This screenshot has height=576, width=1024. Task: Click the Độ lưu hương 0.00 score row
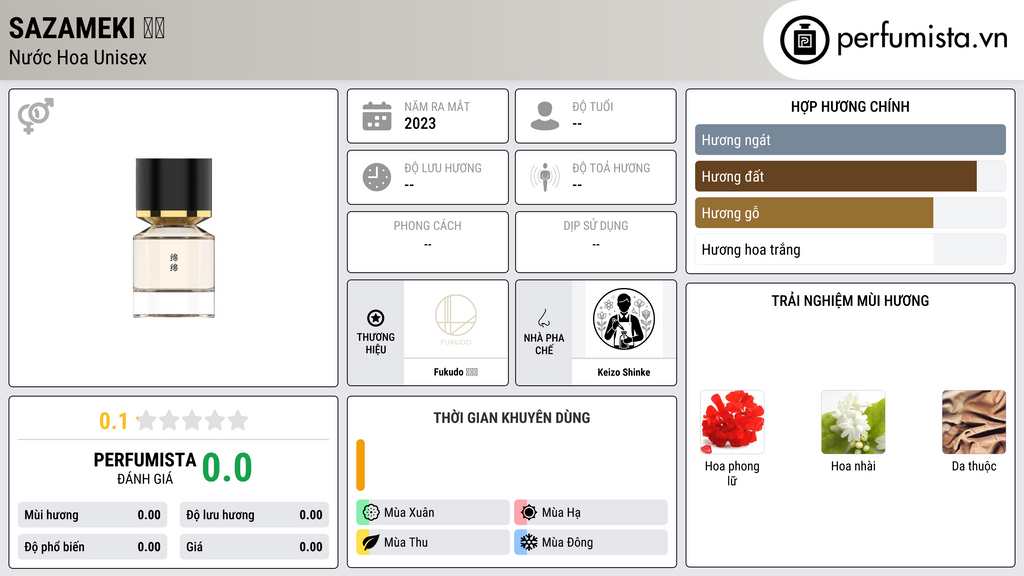(x=254, y=515)
